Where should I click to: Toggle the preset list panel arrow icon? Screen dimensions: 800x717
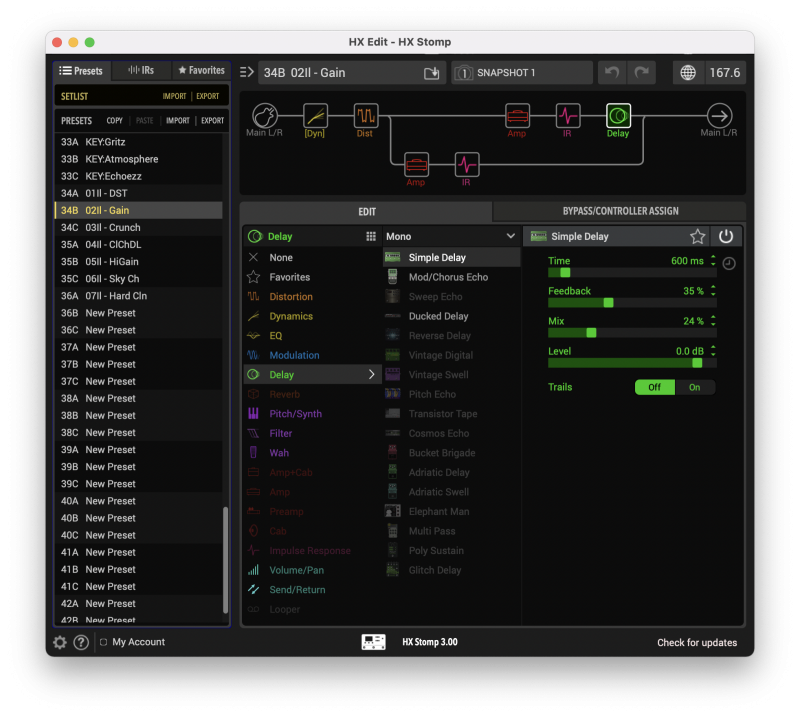point(246,72)
